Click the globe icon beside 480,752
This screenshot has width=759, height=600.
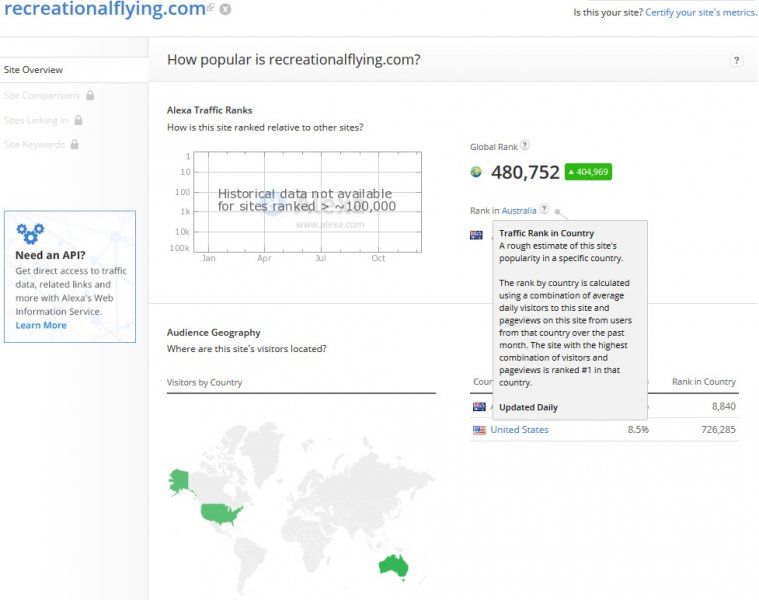click(x=476, y=172)
